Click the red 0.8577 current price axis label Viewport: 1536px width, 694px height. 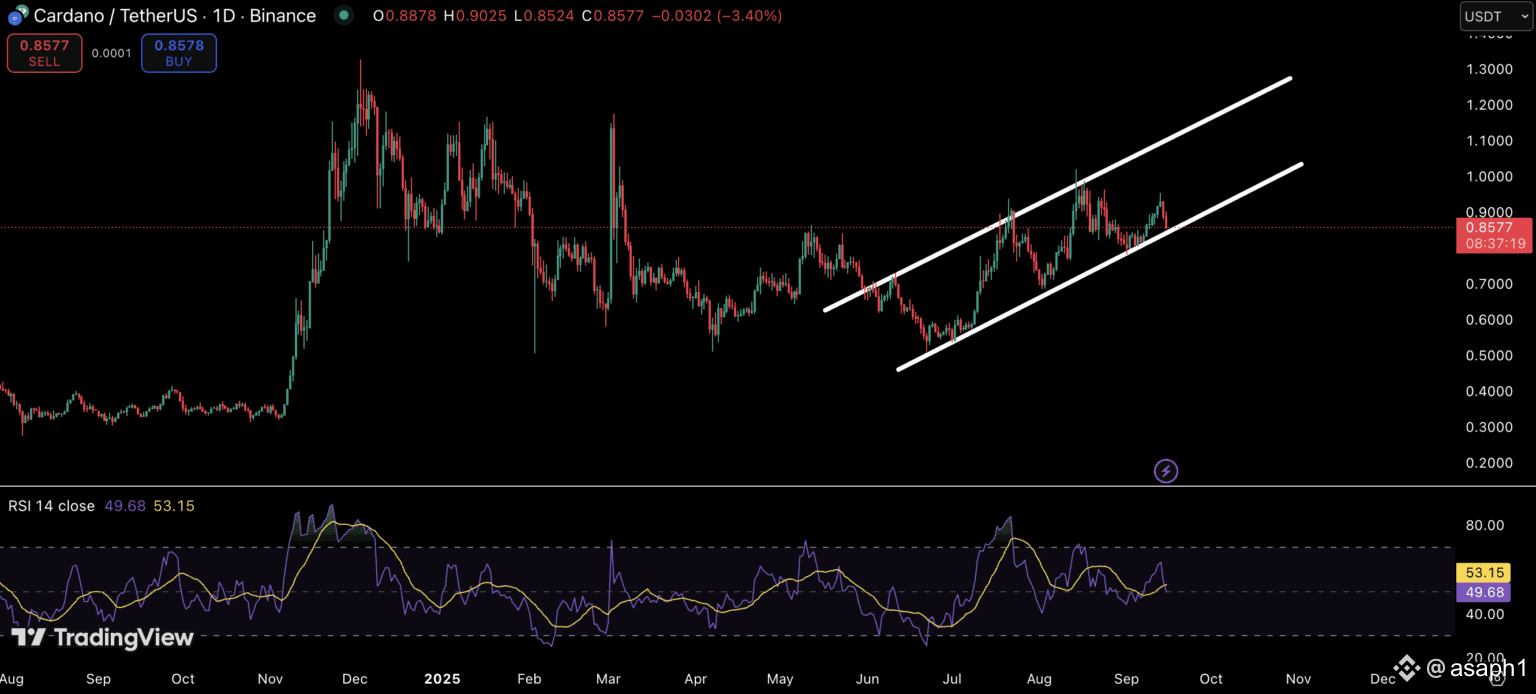coord(1491,227)
